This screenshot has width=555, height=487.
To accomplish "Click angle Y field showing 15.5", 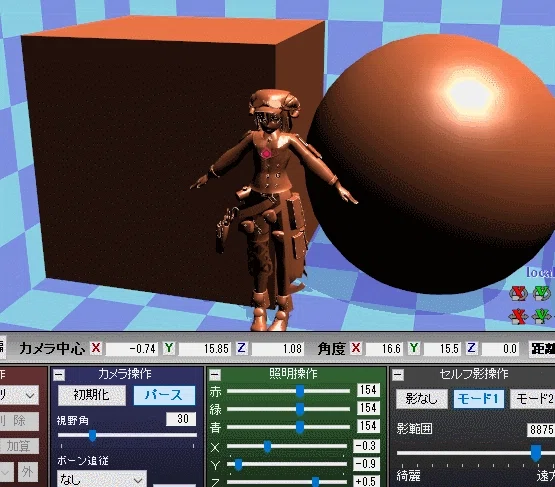I will click(x=442, y=349).
